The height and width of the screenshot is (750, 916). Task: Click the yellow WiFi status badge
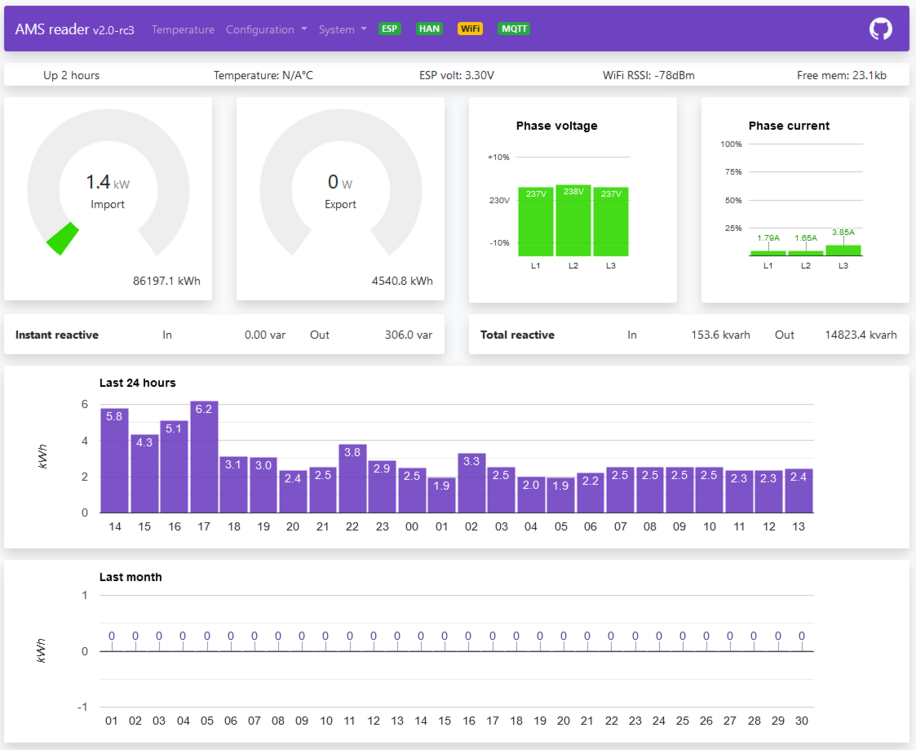(x=470, y=29)
